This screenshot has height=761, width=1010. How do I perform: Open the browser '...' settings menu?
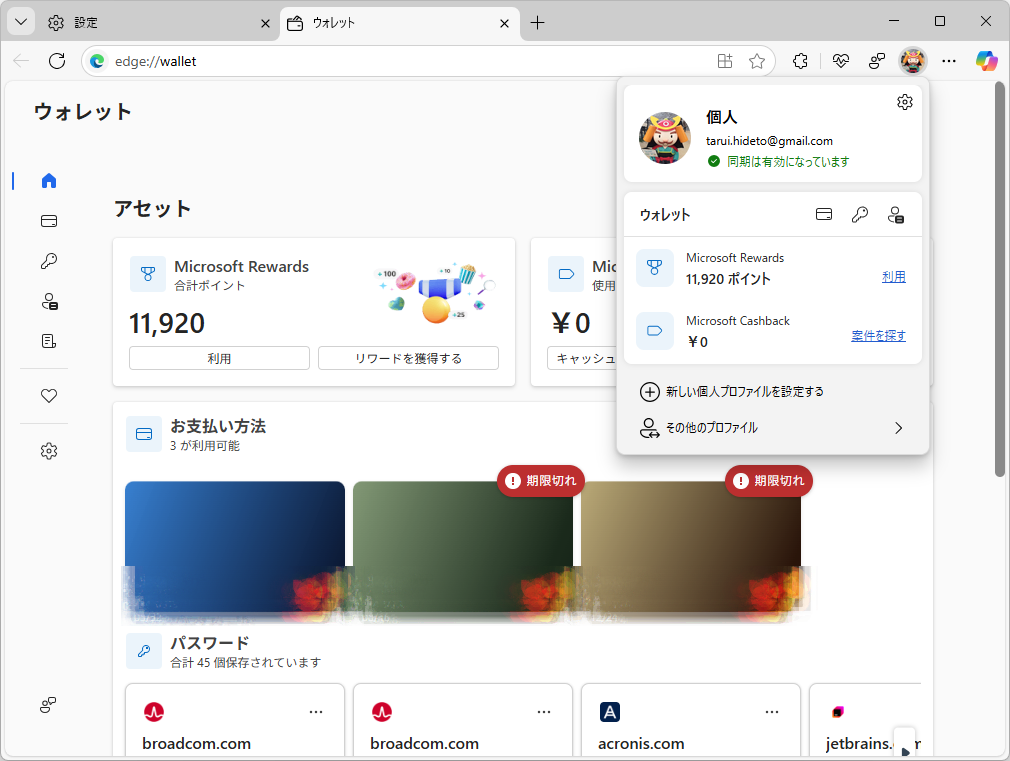point(948,61)
